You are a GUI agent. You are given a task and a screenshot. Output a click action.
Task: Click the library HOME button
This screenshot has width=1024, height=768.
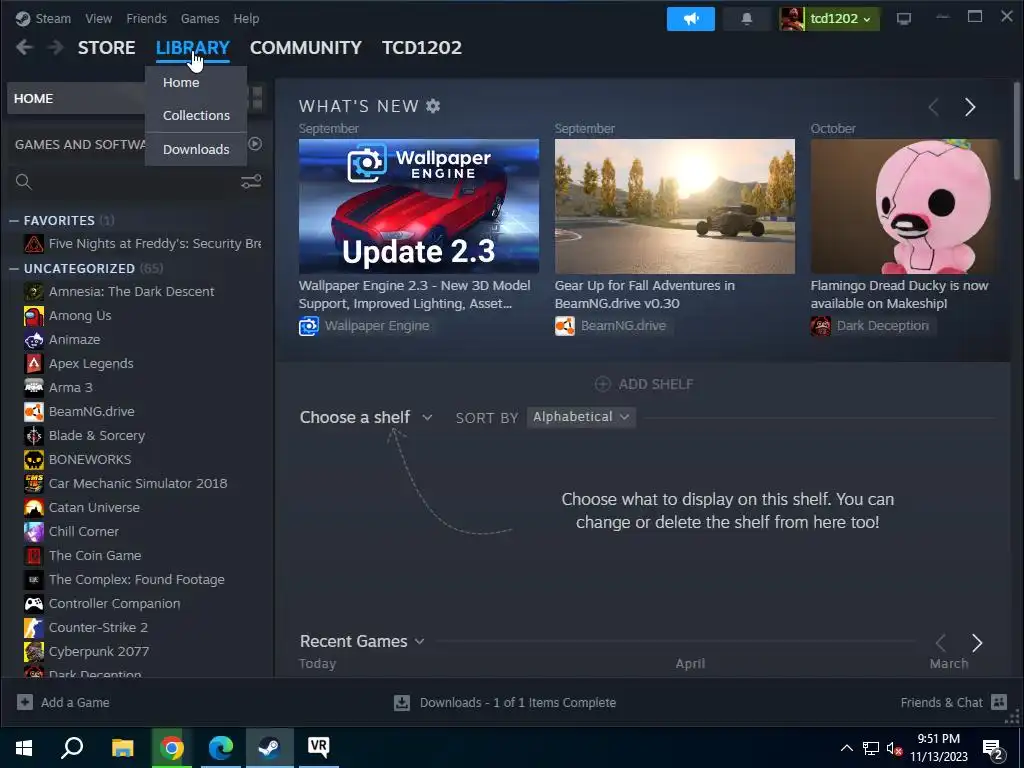pos(76,99)
